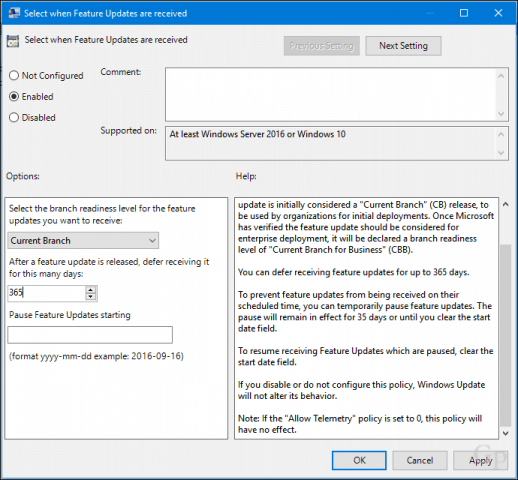Click the help text 'To resume receiving Feature Updates'
This screenshot has width=518, height=480.
(311, 351)
